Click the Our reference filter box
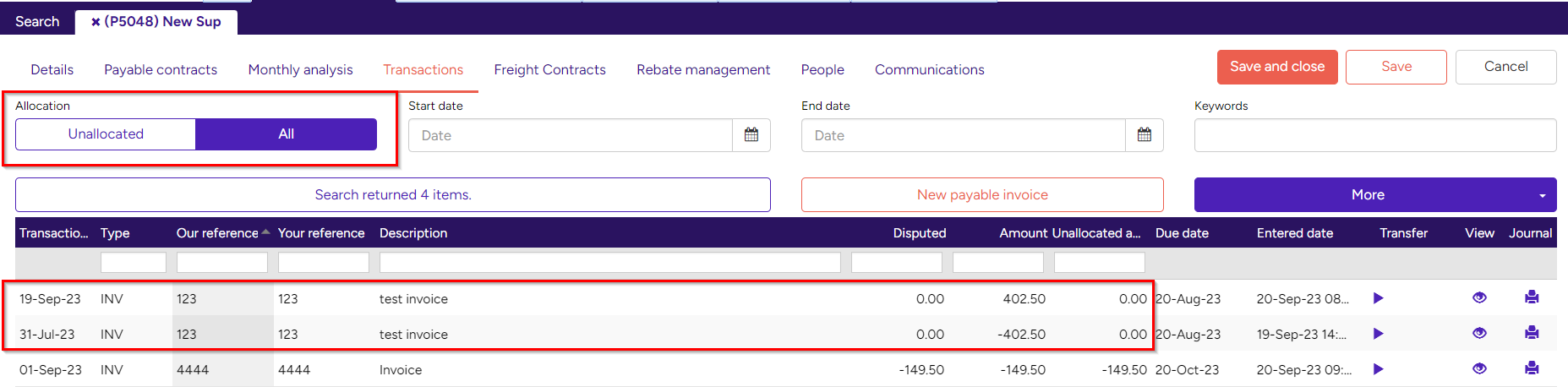The image size is (1568, 387). point(222,263)
